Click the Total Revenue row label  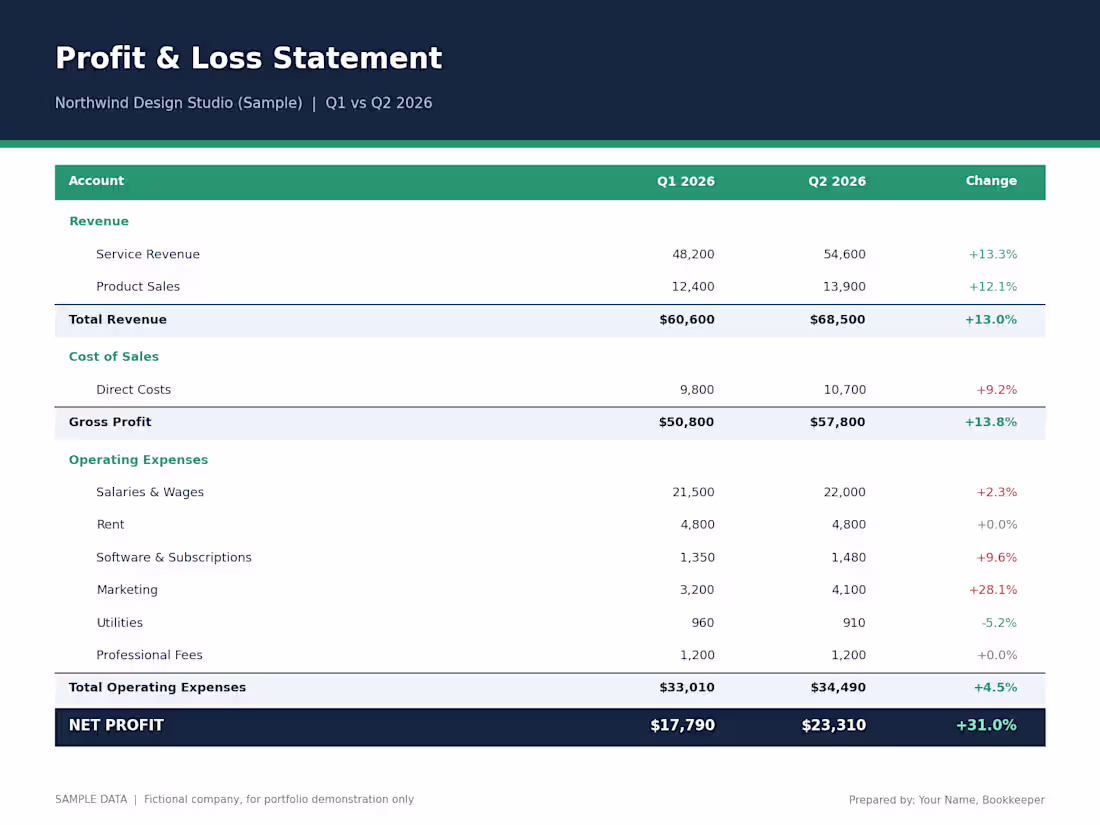[x=118, y=319]
